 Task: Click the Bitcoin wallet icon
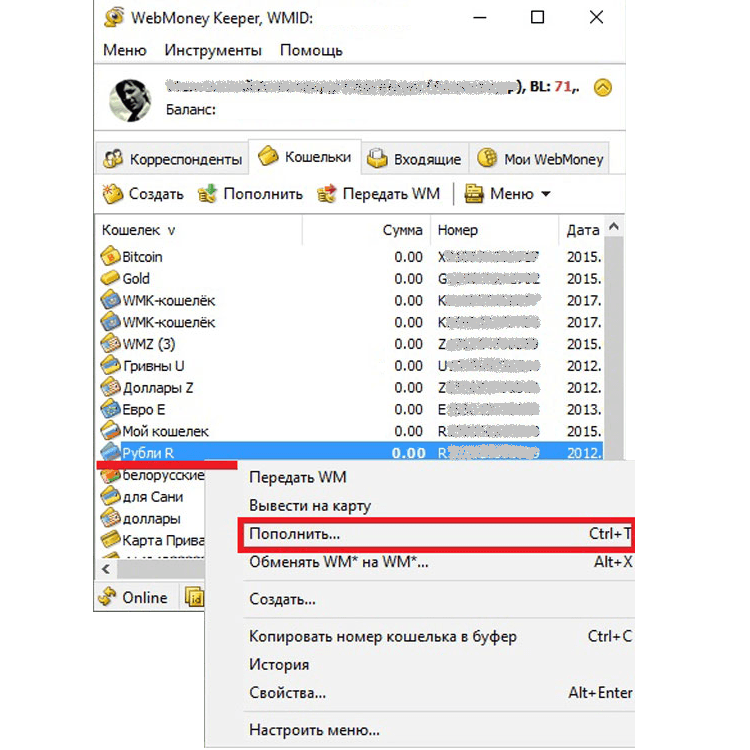110,256
